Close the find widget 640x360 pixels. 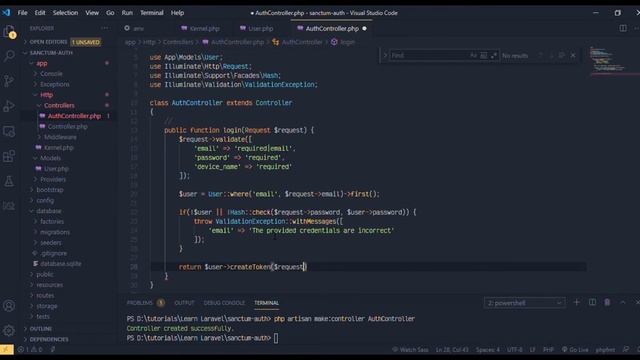[573, 55]
